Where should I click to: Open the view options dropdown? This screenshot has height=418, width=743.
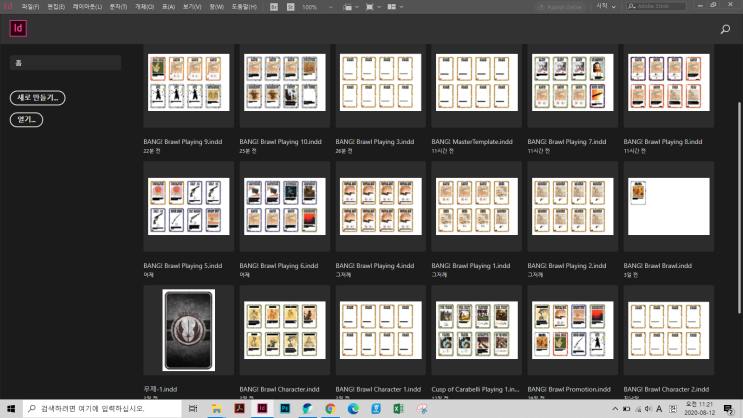click(350, 7)
